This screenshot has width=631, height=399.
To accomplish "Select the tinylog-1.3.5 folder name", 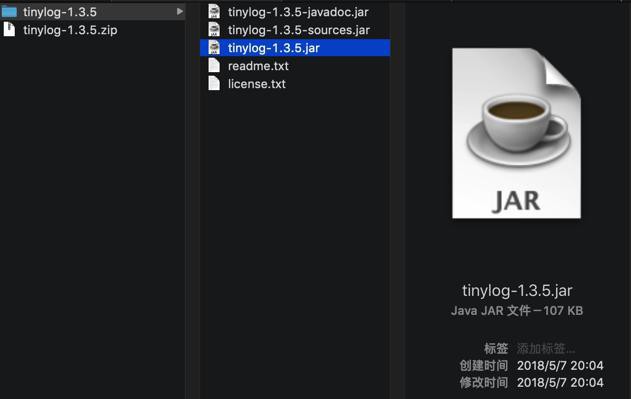I will [x=60, y=12].
